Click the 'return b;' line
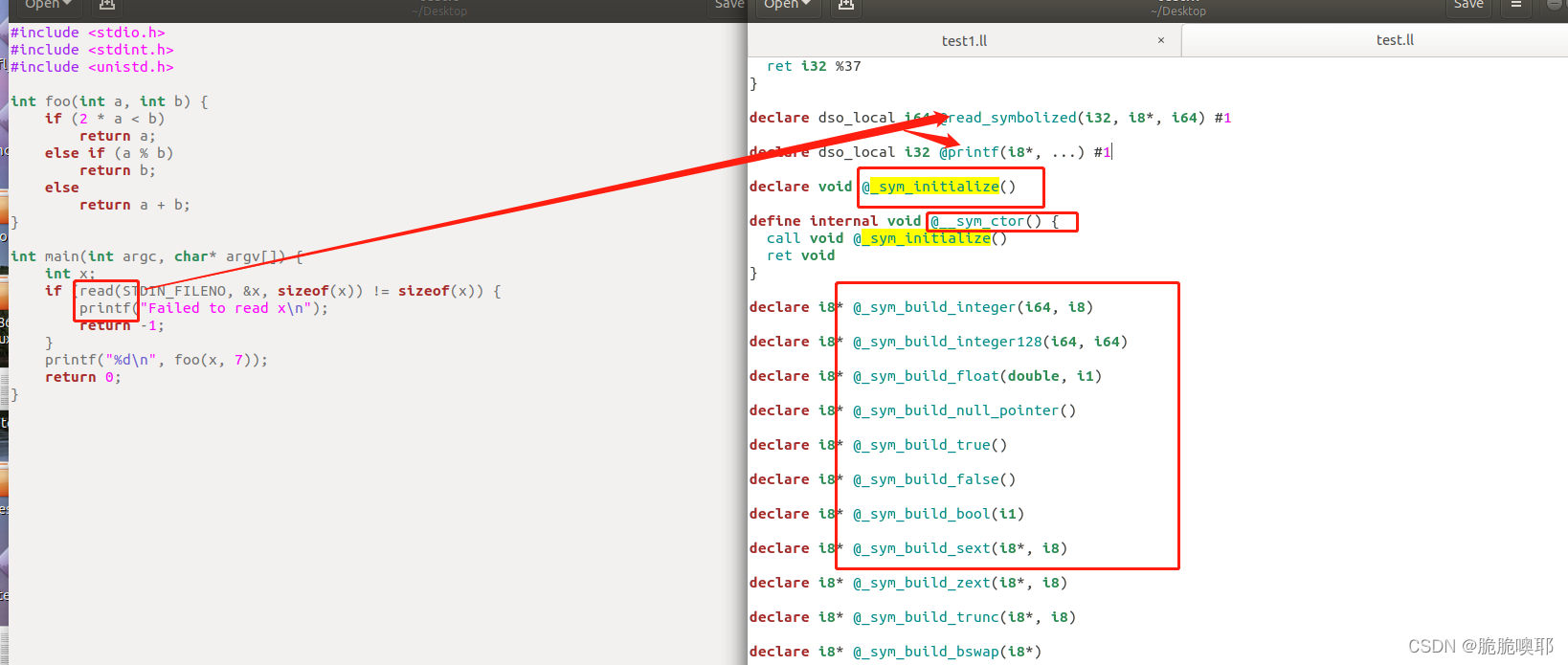Image resolution: width=1568 pixels, height=665 pixels. [117, 170]
